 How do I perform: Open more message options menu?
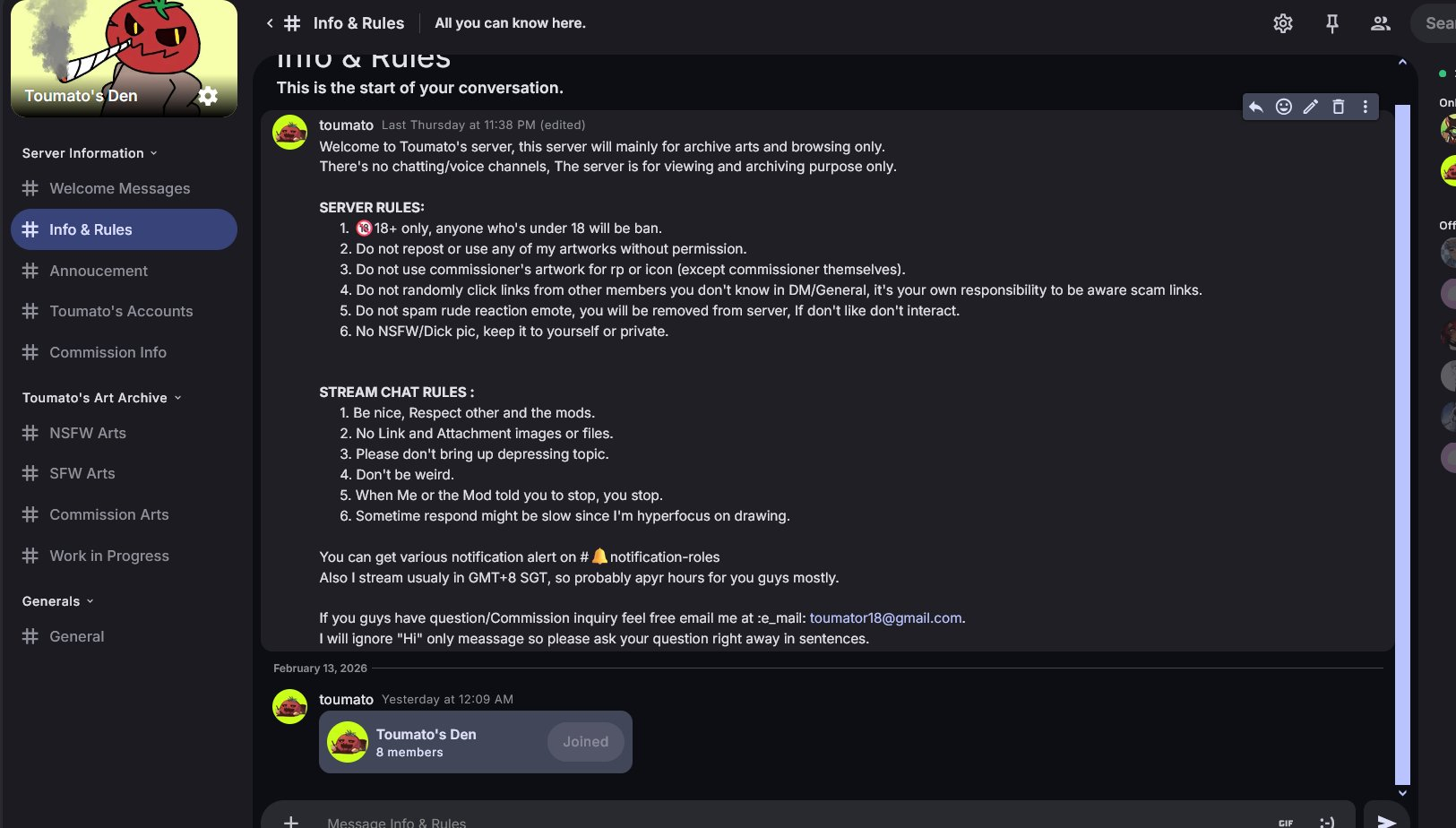[x=1366, y=107]
